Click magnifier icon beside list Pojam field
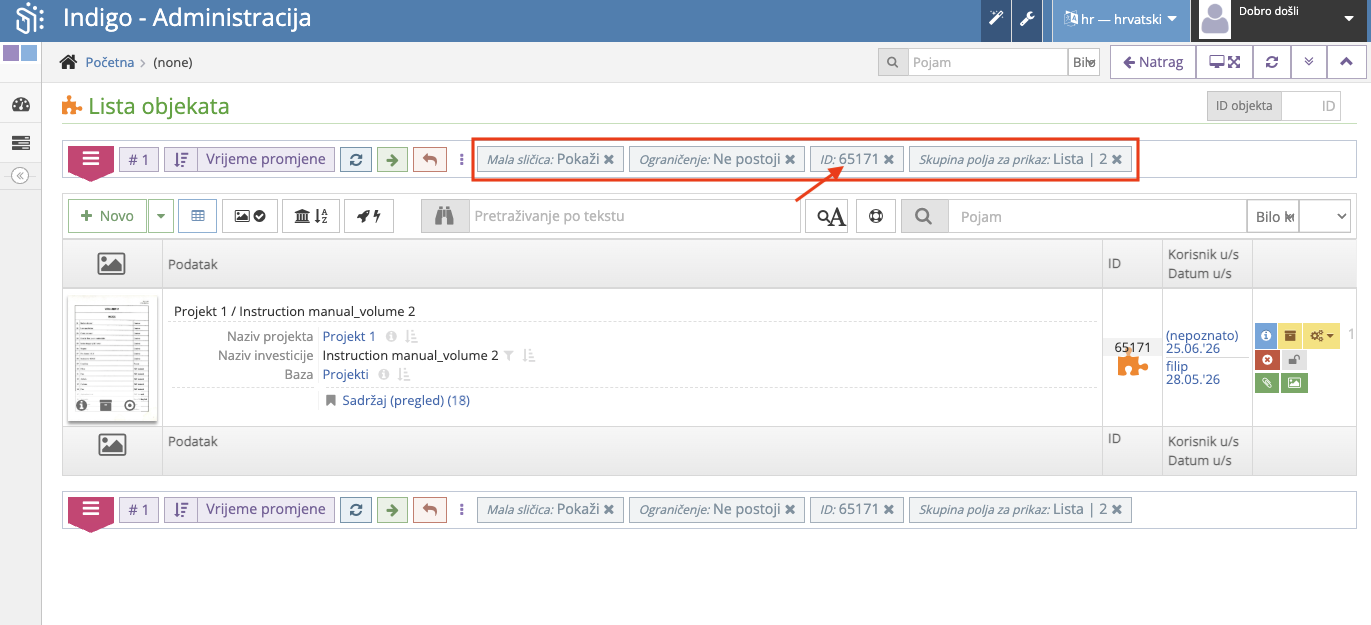This screenshot has width=1371, height=625. [x=924, y=216]
